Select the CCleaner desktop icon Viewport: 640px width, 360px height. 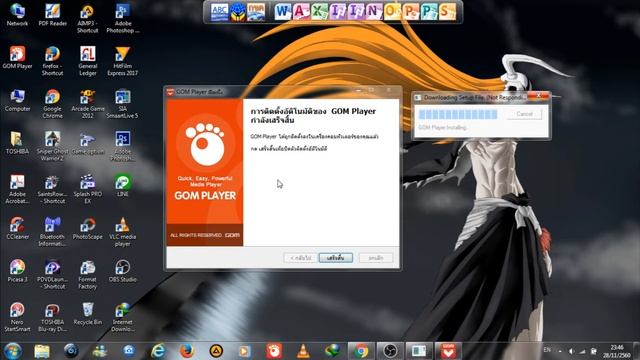(17, 228)
